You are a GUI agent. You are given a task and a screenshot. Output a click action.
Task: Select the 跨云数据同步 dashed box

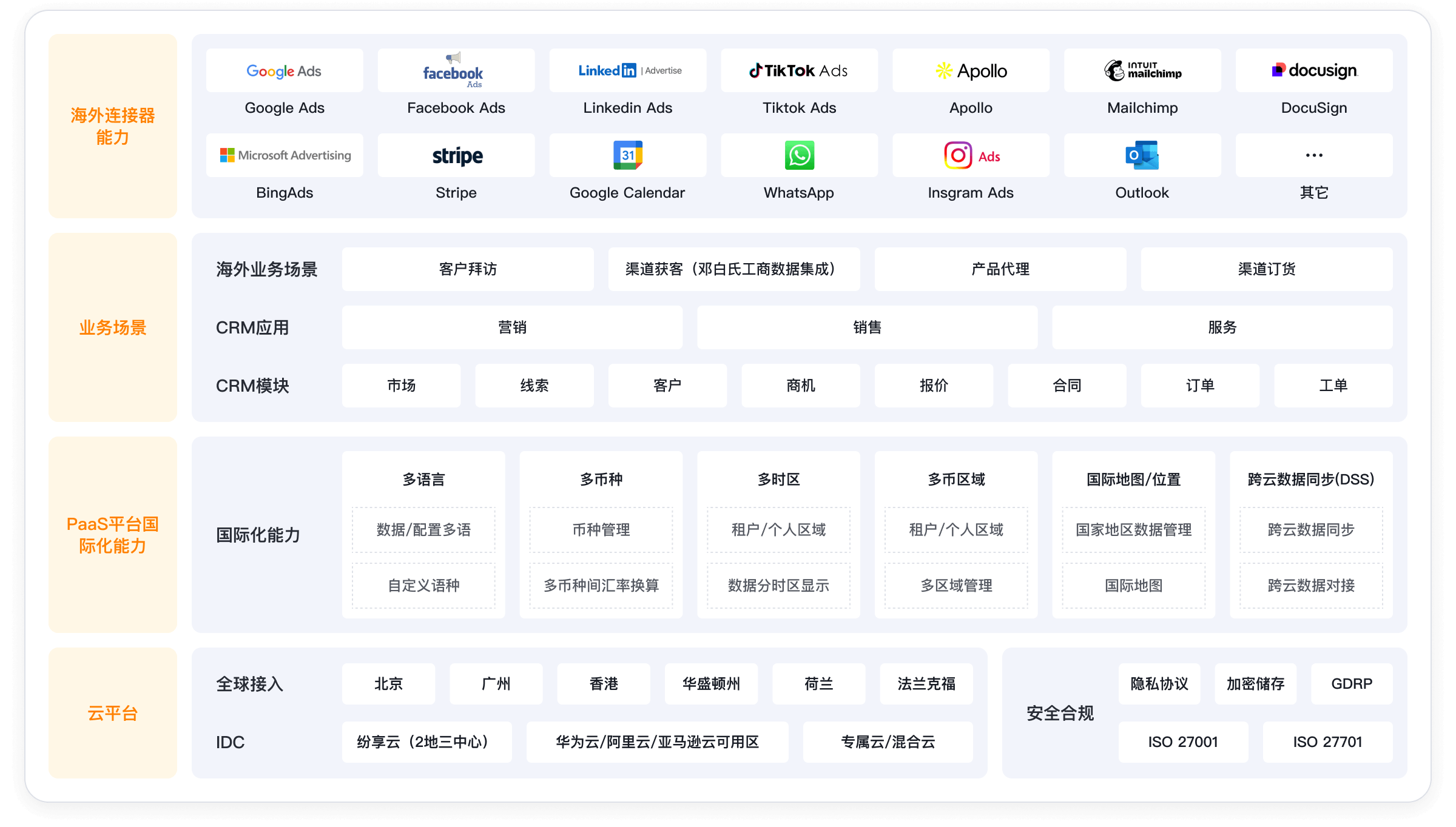pos(1310,530)
